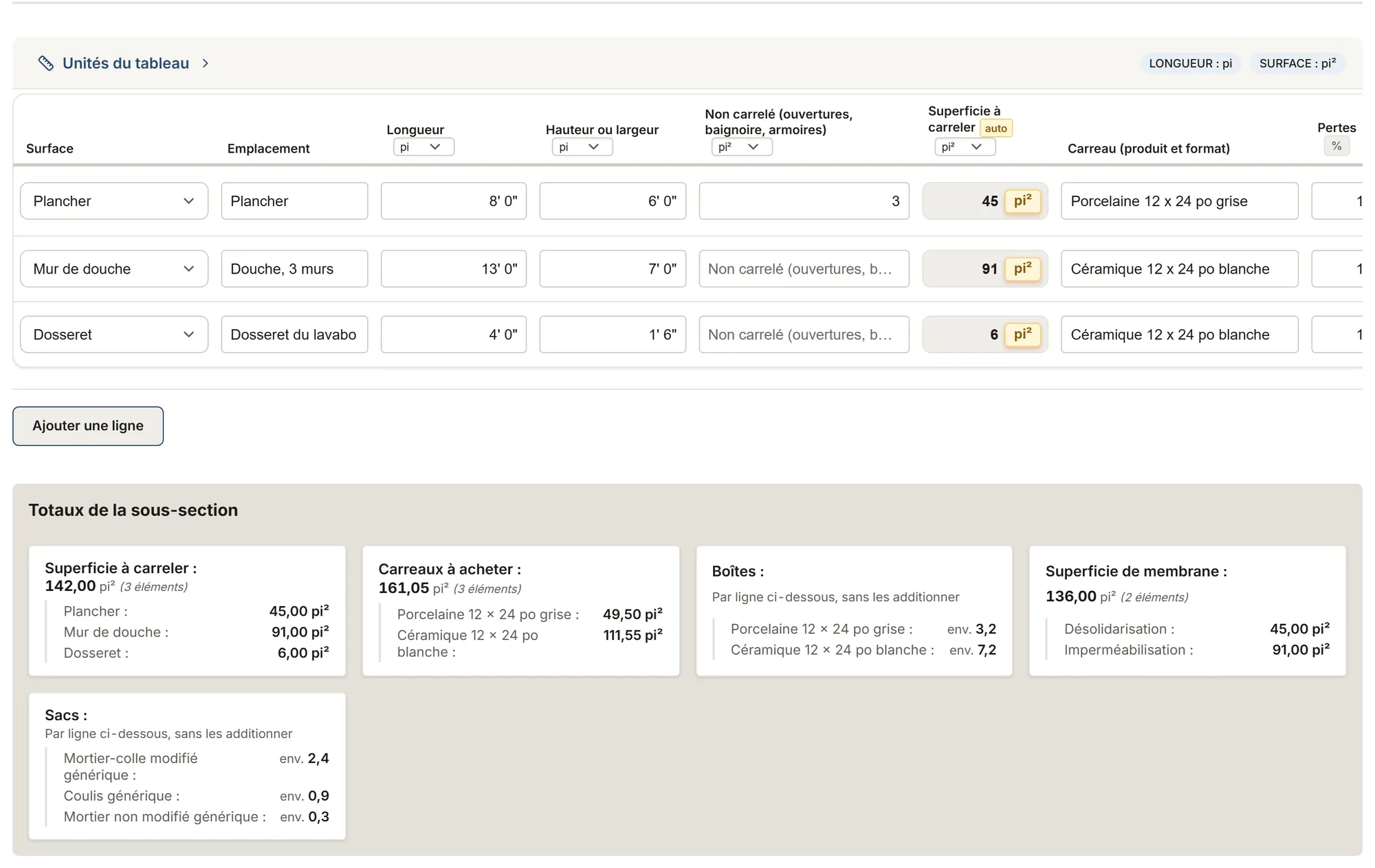The height and width of the screenshot is (868, 1375).
Task: Click the Totaux de la sous-section heading
Action: (133, 510)
